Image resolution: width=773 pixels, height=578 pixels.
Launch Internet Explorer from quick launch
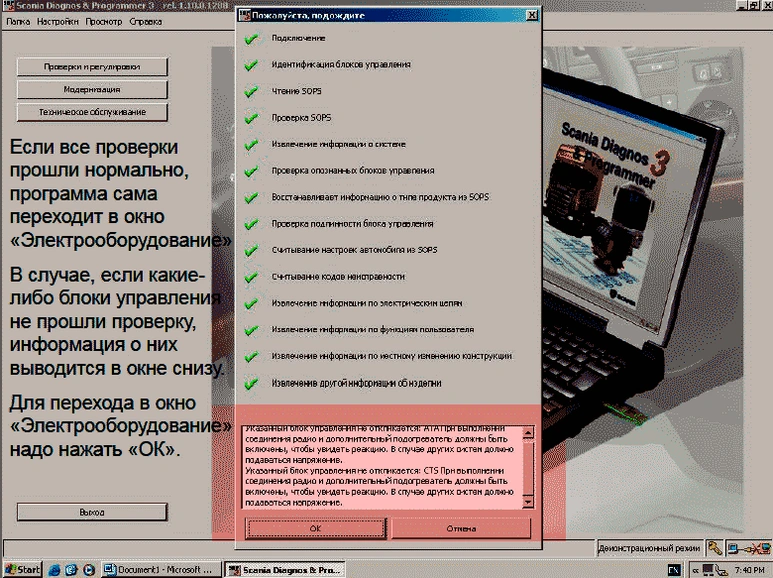coord(53,570)
